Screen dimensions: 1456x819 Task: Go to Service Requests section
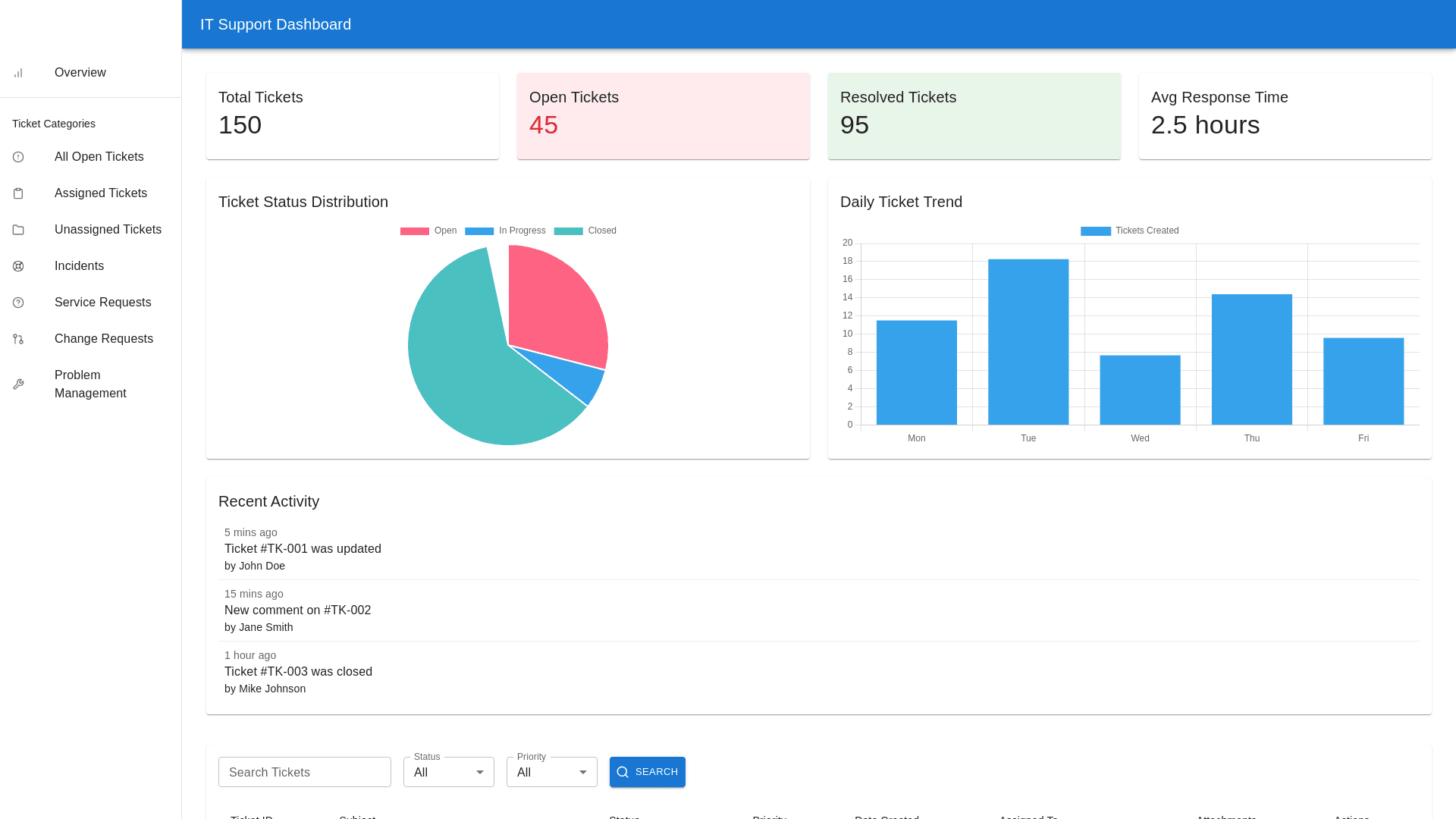point(102,303)
